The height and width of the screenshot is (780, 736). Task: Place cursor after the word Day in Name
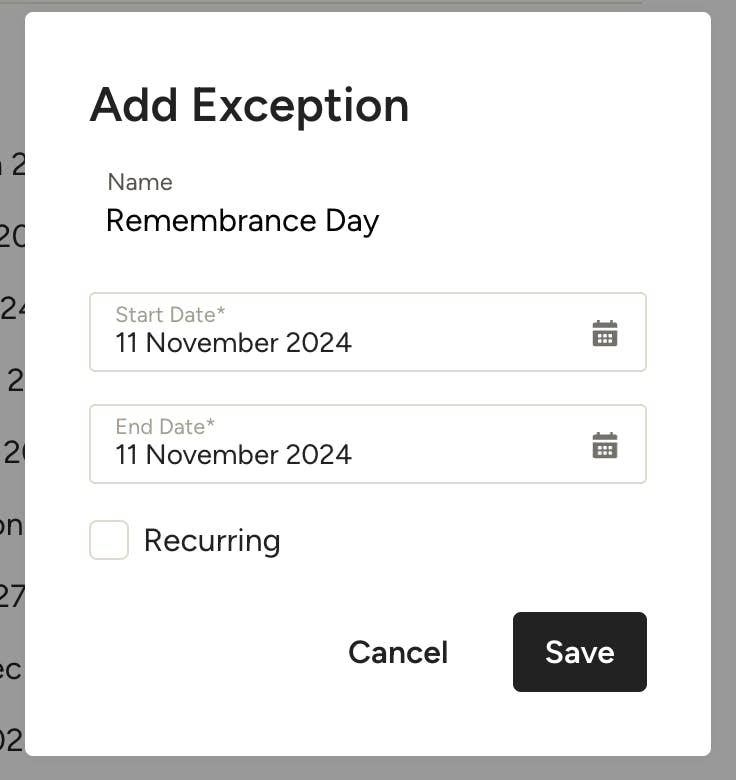[381, 220]
